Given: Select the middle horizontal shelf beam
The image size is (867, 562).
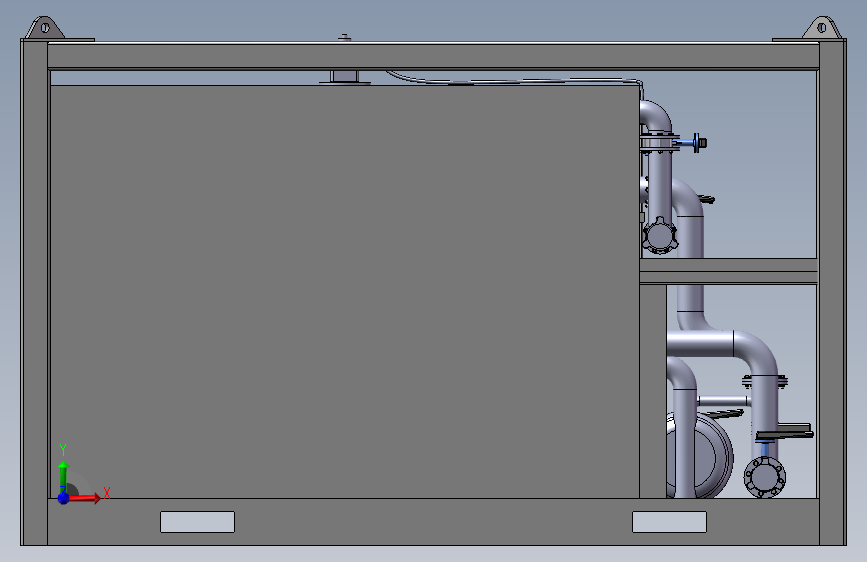Looking at the screenshot, I should (728, 271).
